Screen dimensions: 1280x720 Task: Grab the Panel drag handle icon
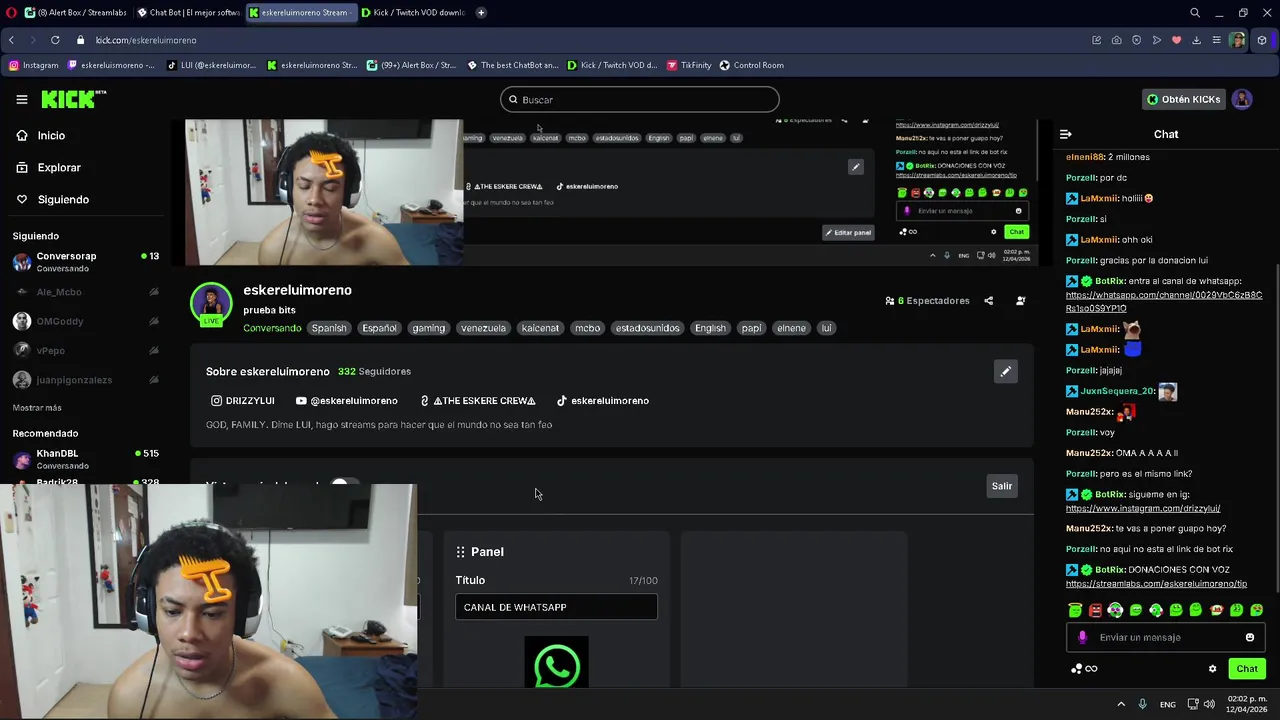pos(460,552)
